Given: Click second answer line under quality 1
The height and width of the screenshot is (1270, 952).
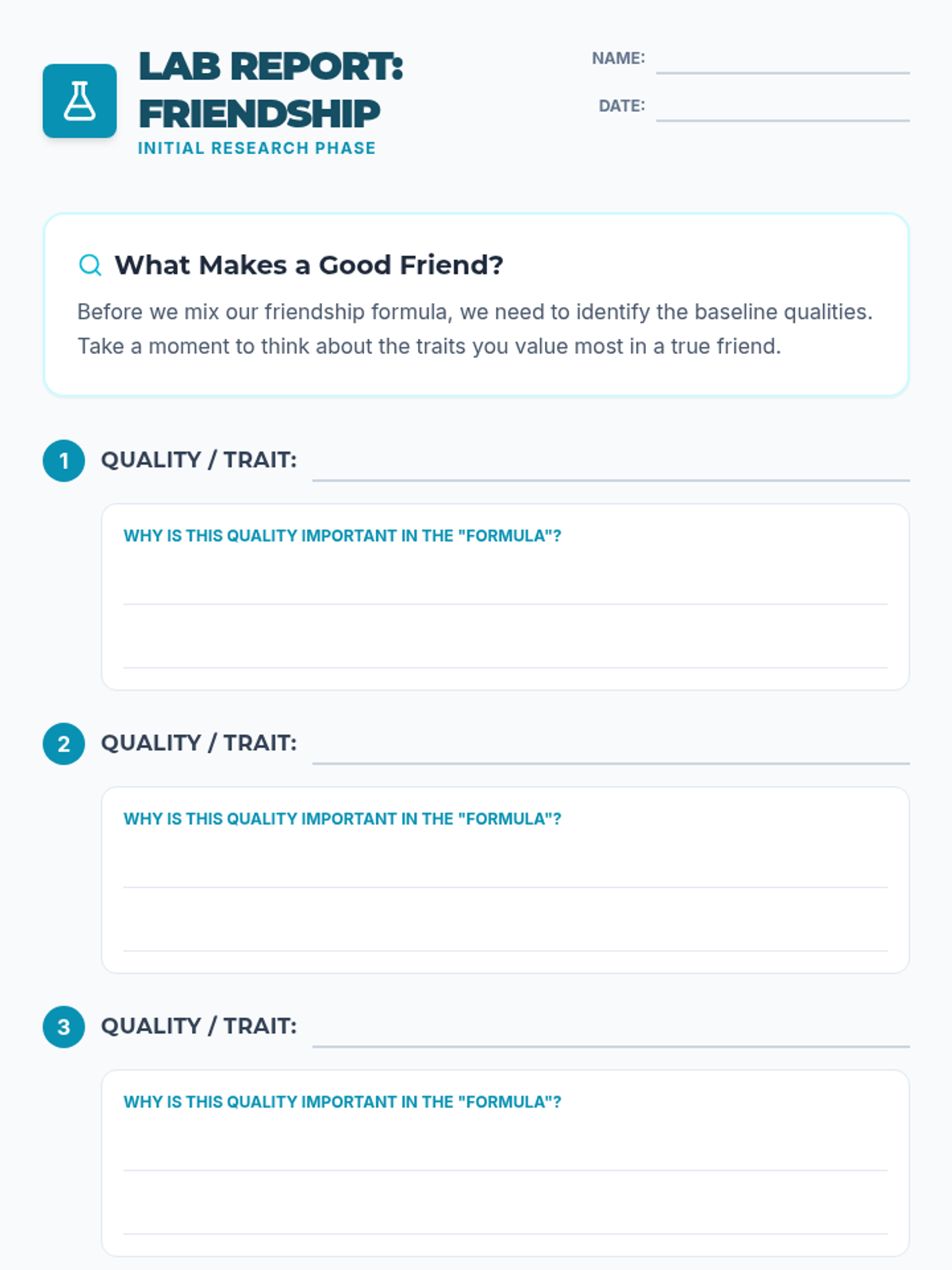Looking at the screenshot, I should pyautogui.click(x=505, y=652).
